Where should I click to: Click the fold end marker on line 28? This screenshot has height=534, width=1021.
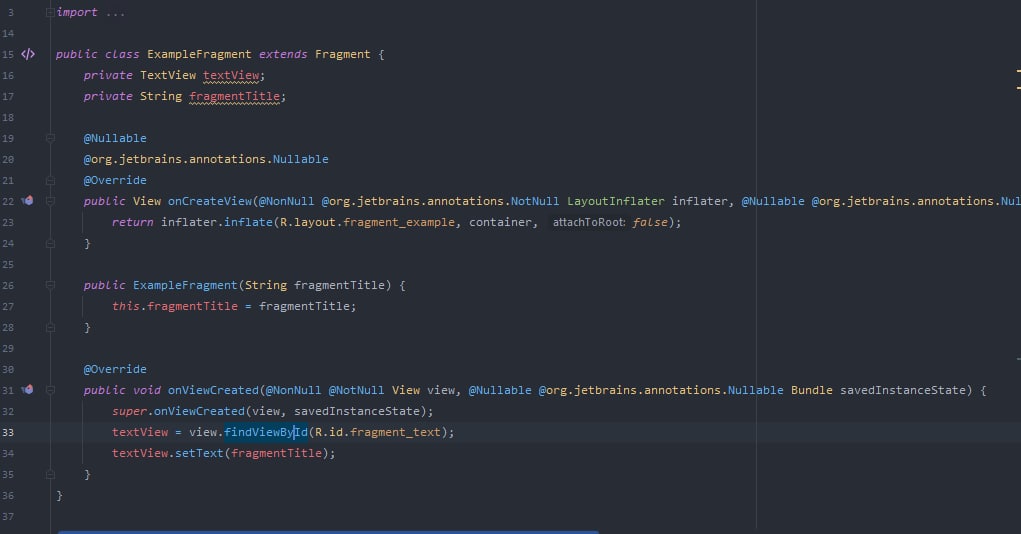pos(50,328)
